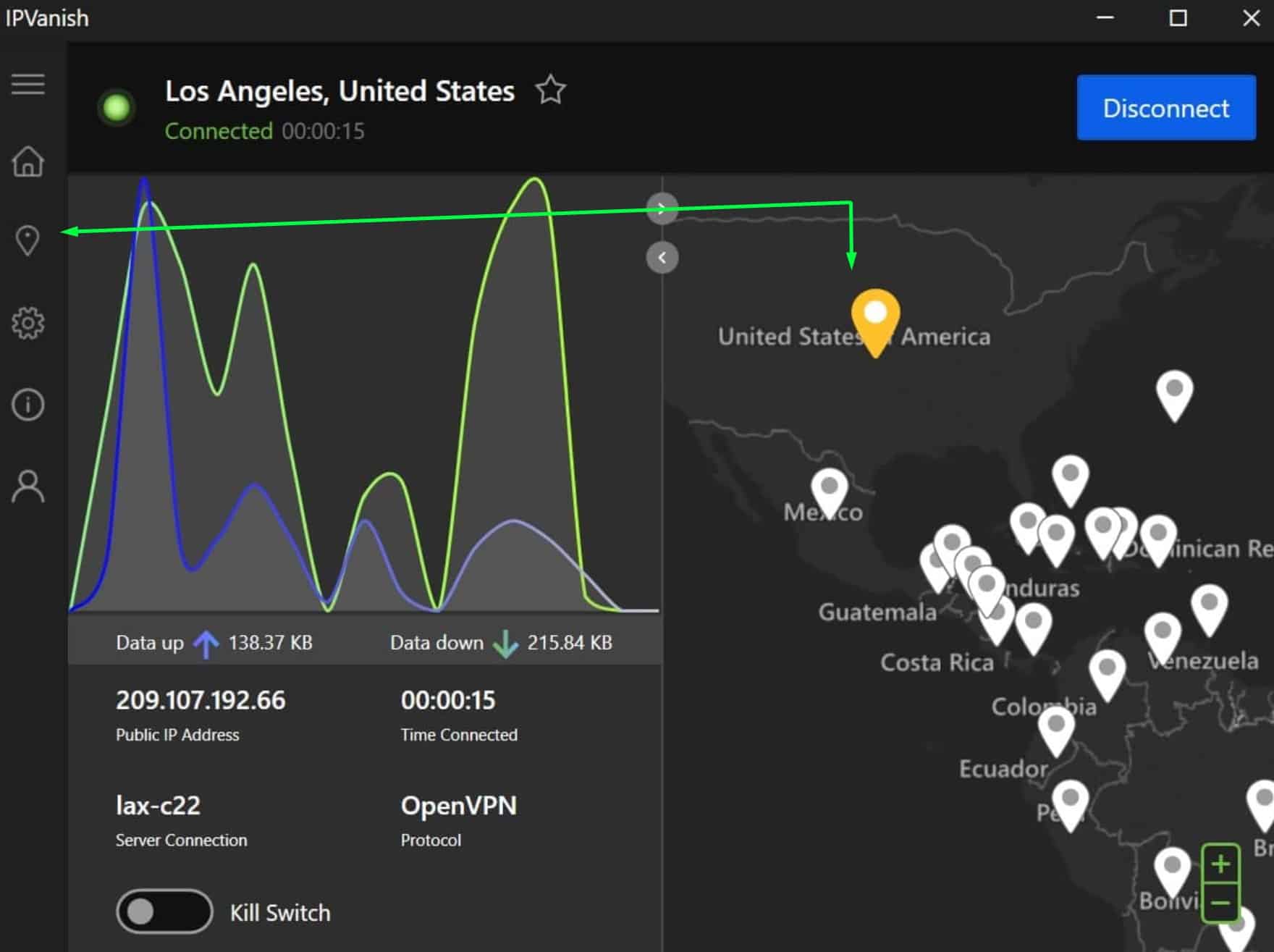
Task: Open the Account profile icon
Action: coord(28,486)
